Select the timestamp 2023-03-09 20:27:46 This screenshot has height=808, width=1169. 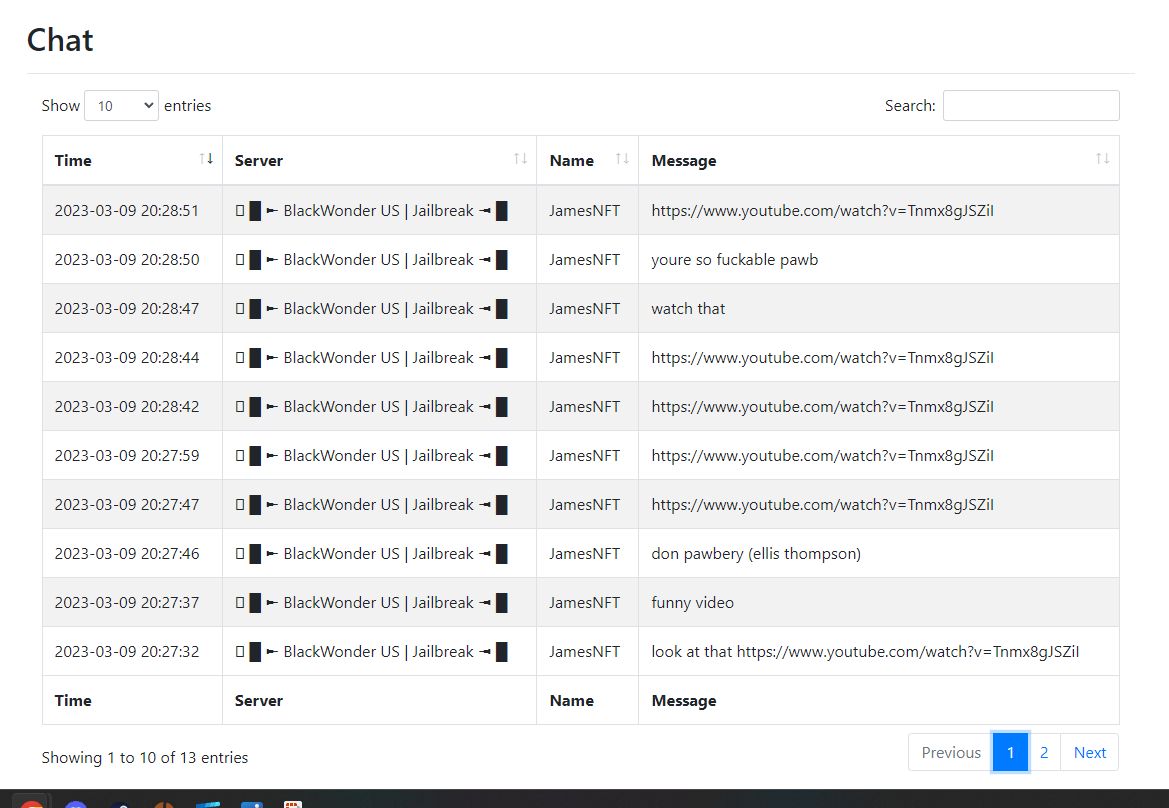tap(127, 554)
